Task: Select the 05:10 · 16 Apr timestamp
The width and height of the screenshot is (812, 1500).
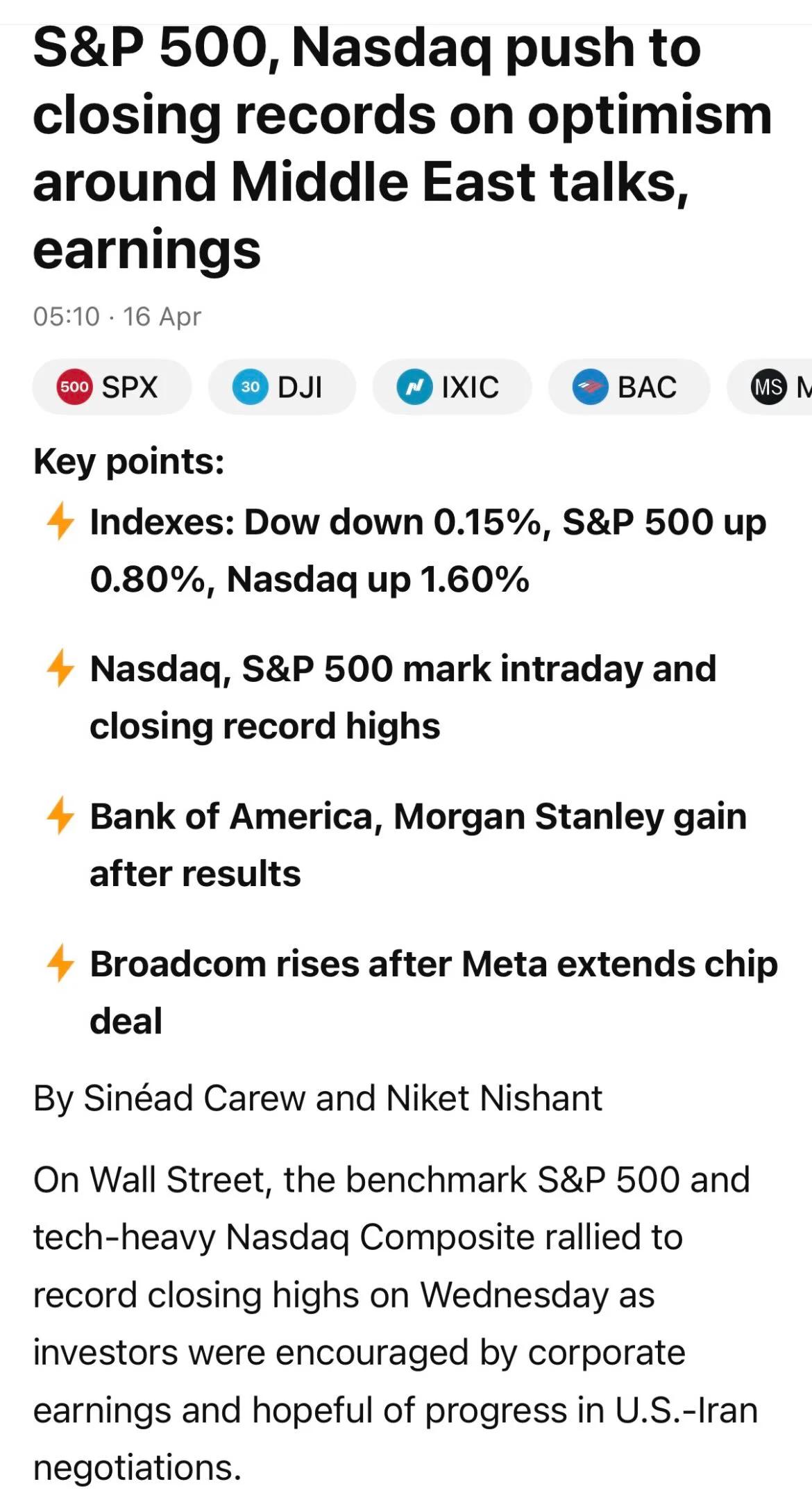Action: point(117,317)
